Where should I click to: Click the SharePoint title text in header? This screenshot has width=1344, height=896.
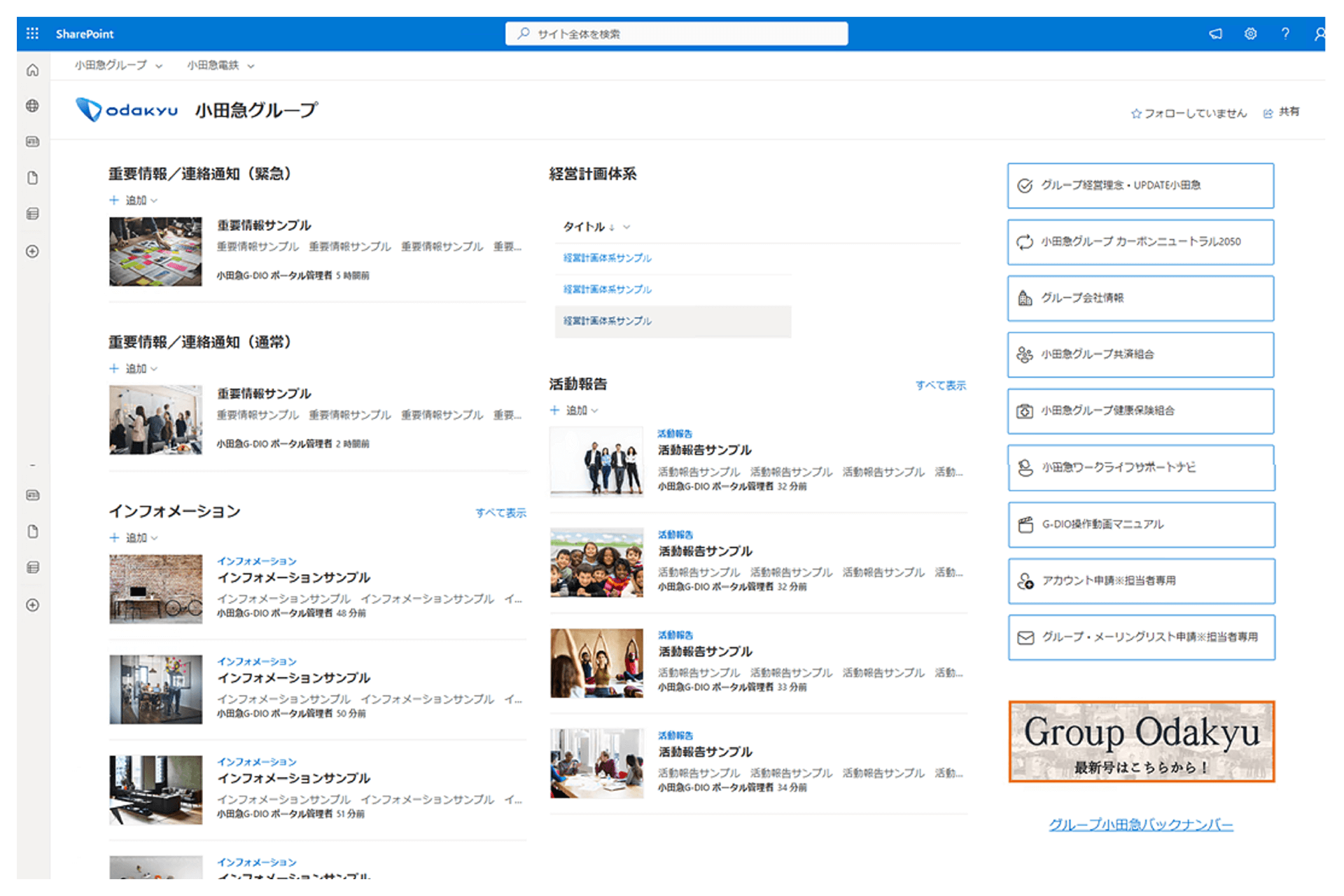click(x=85, y=34)
